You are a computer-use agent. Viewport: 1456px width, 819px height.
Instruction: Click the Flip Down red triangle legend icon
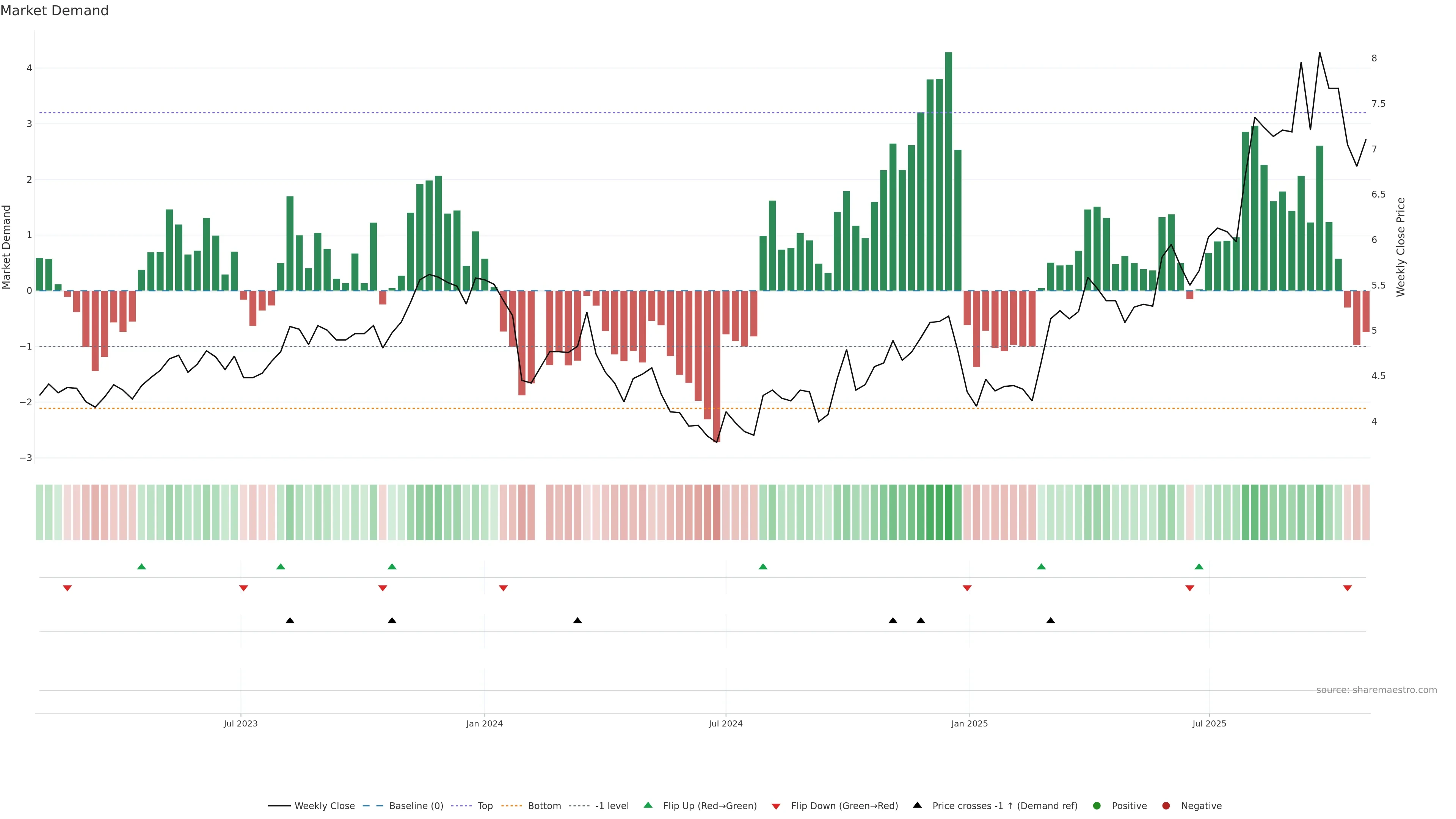[x=776, y=806]
